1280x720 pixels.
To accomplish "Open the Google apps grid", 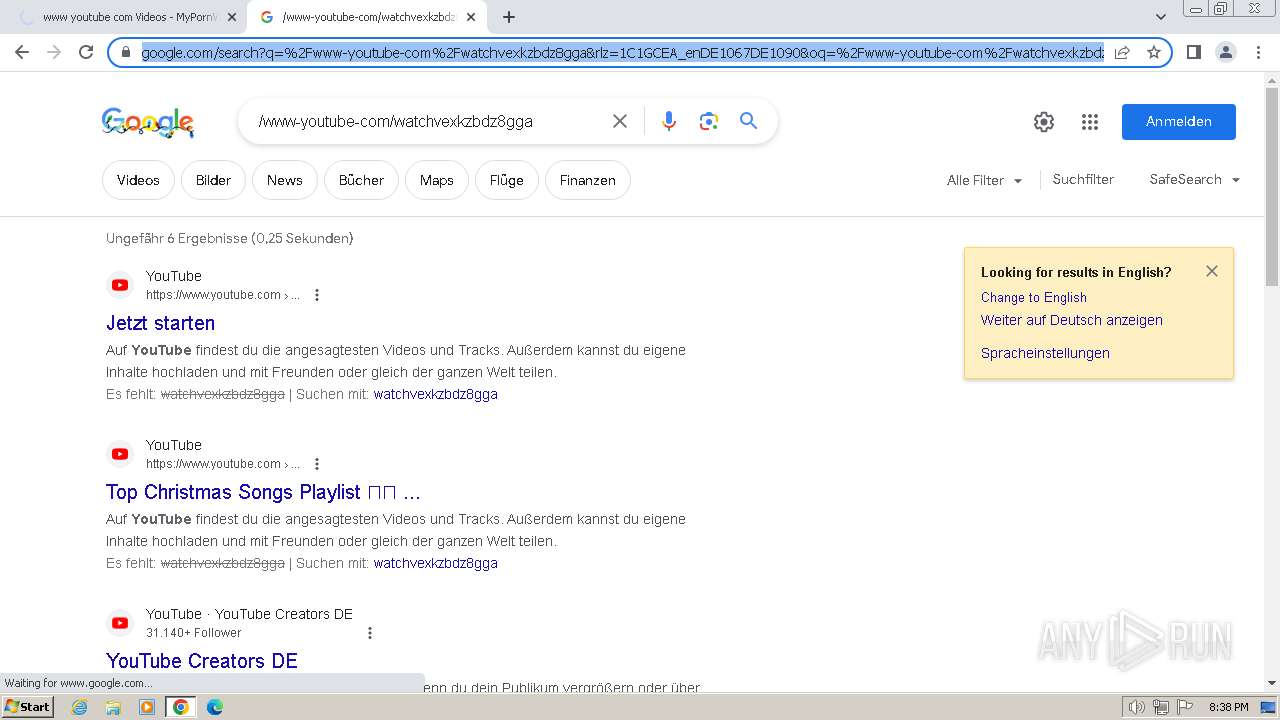I will point(1090,122).
